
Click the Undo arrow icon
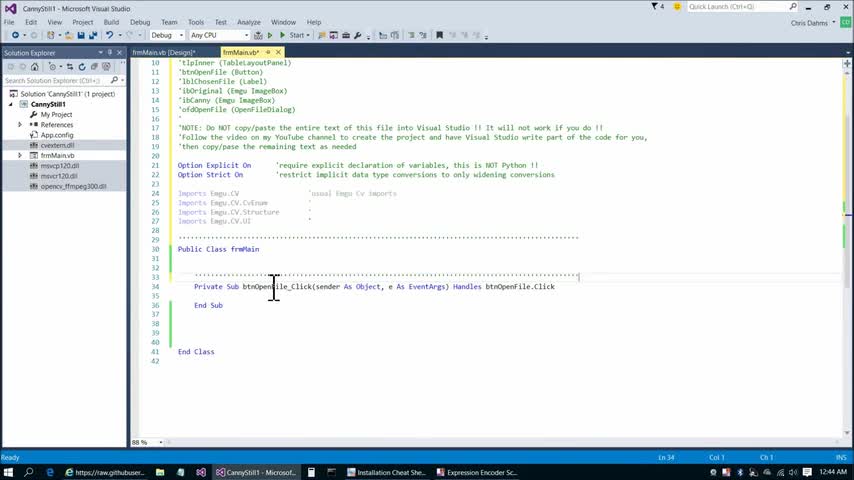coord(109,35)
